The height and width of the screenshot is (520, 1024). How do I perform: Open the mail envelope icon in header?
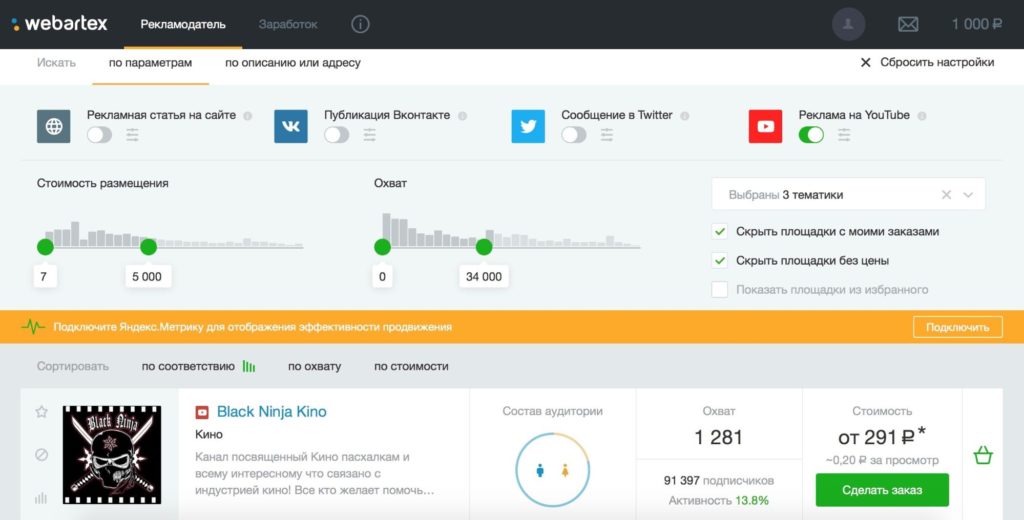click(x=907, y=24)
